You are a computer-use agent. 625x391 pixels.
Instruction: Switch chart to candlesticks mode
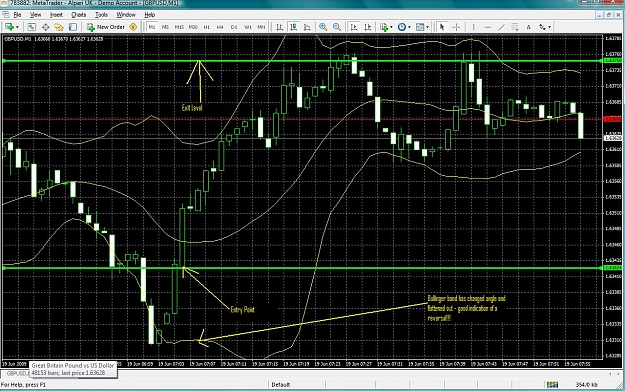click(x=293, y=27)
